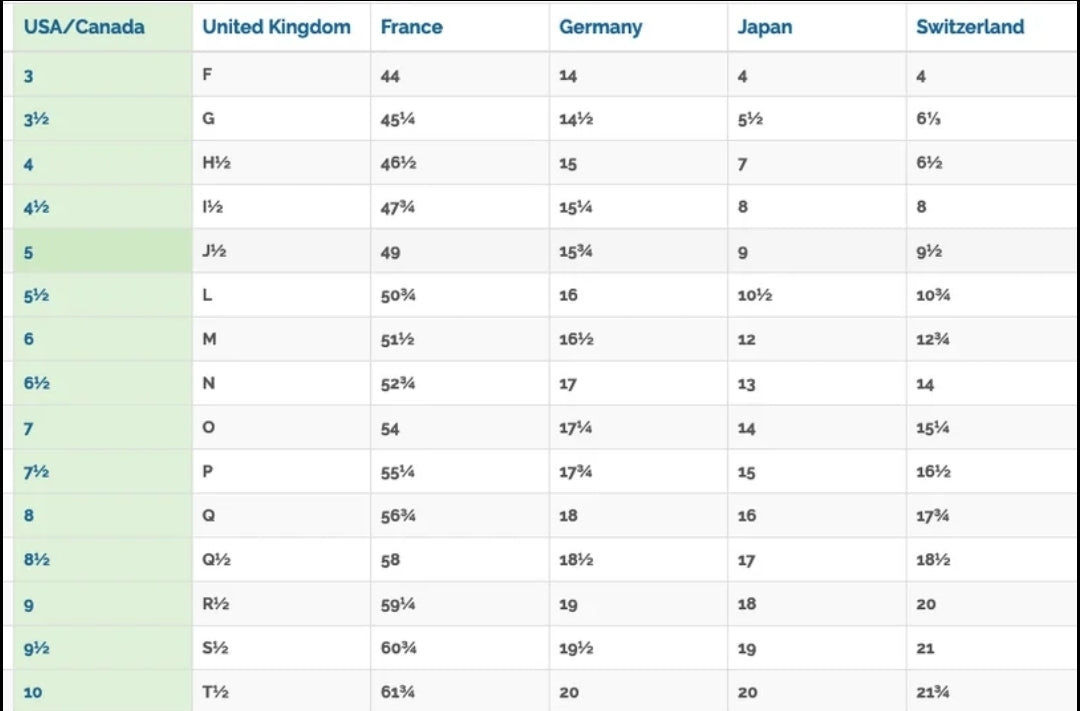Select France value 59¼ cell
Viewport: 1080px width, 711px height.
(x=460, y=604)
